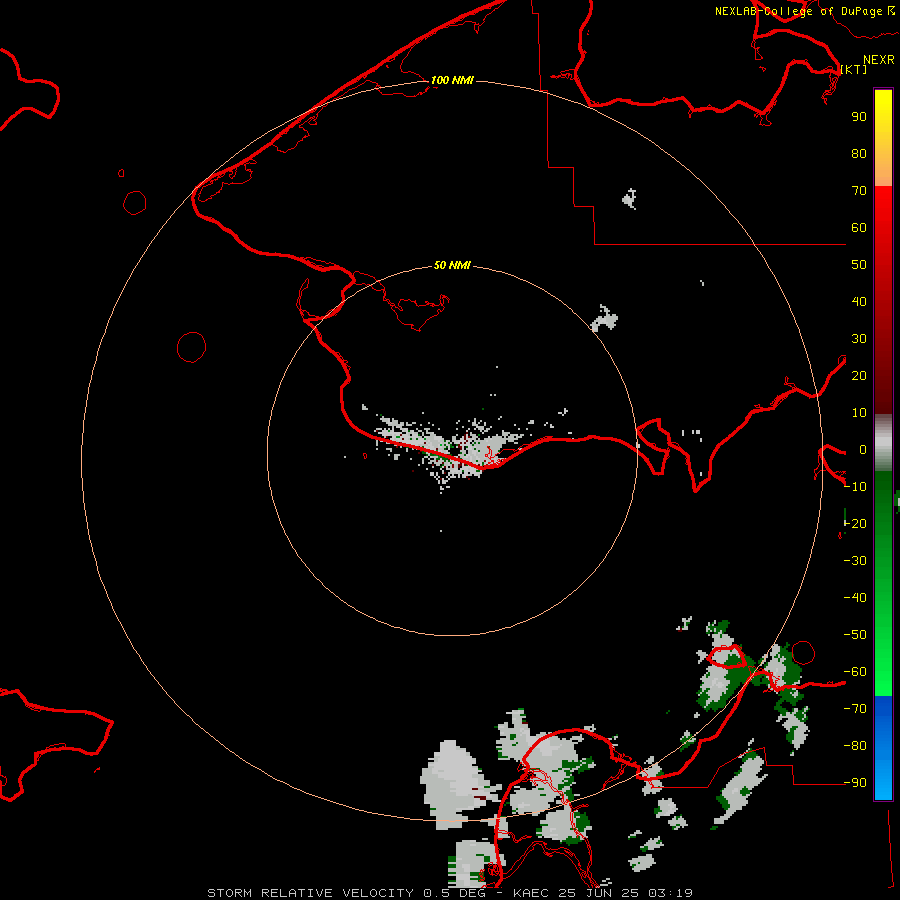
Task: Click the blue bottom band of color bar
Action: pos(883,748)
